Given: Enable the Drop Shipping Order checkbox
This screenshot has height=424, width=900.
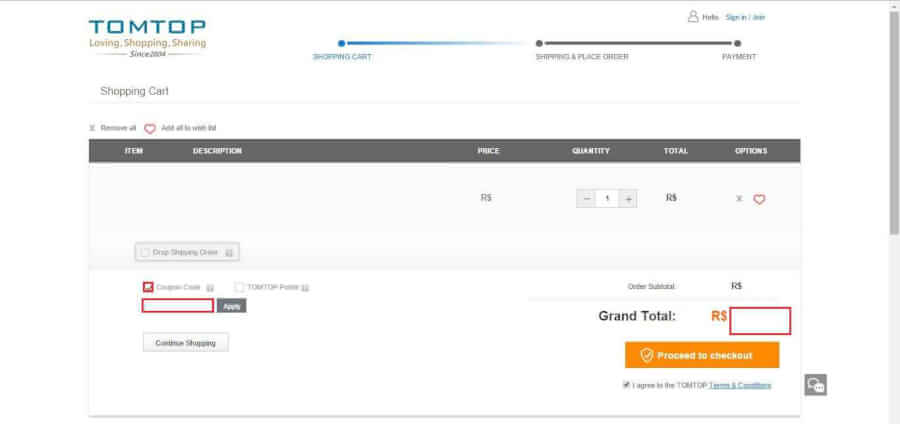Looking at the screenshot, I should click(x=146, y=253).
